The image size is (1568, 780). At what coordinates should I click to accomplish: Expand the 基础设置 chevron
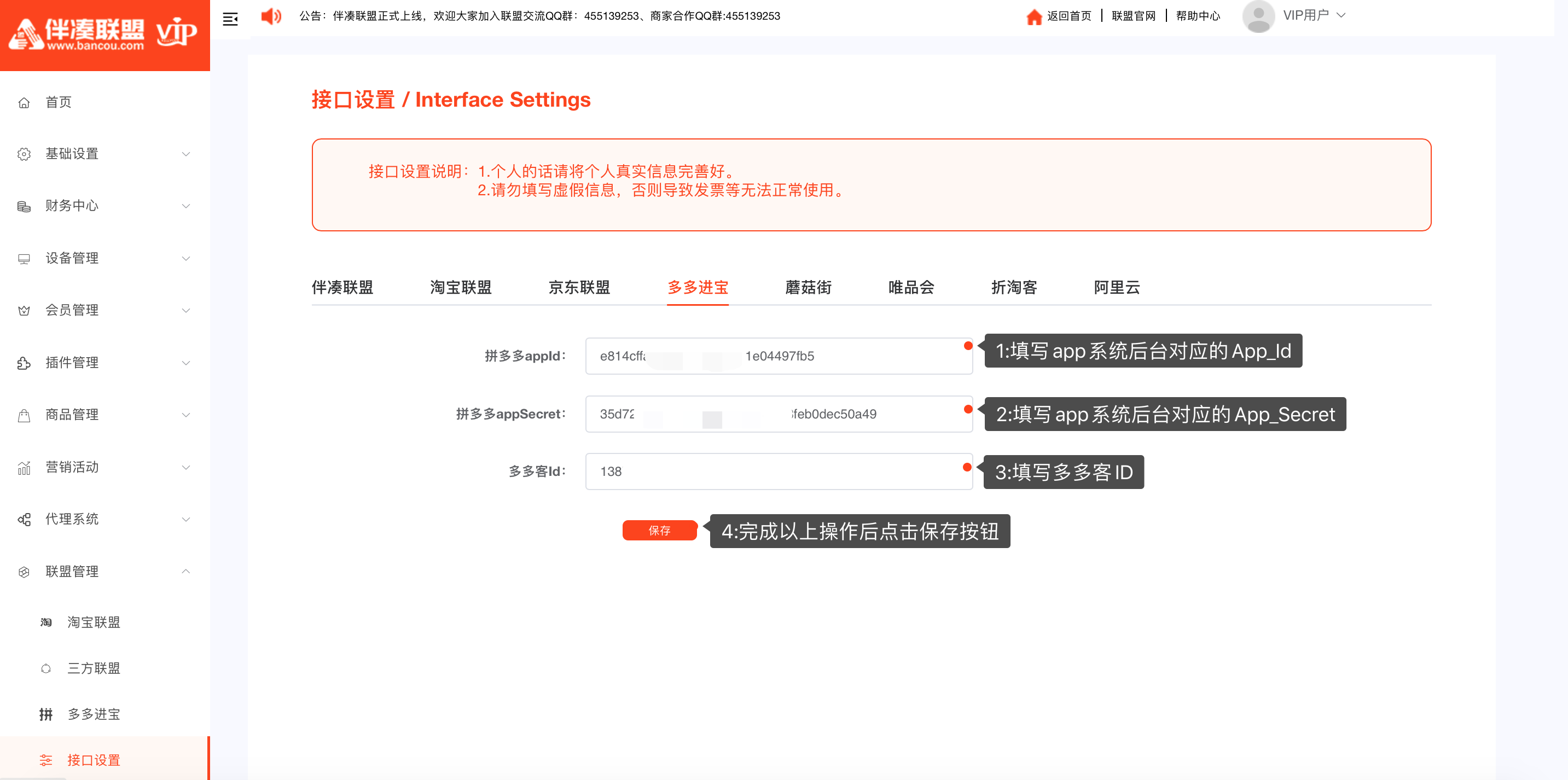pyautogui.click(x=186, y=154)
